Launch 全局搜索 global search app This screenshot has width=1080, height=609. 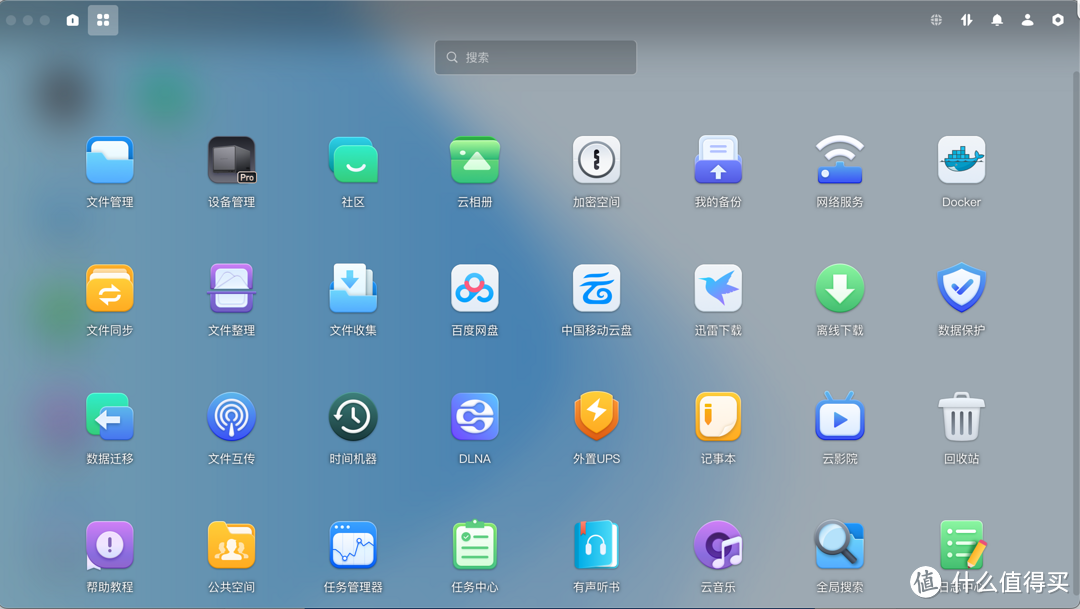click(x=840, y=546)
